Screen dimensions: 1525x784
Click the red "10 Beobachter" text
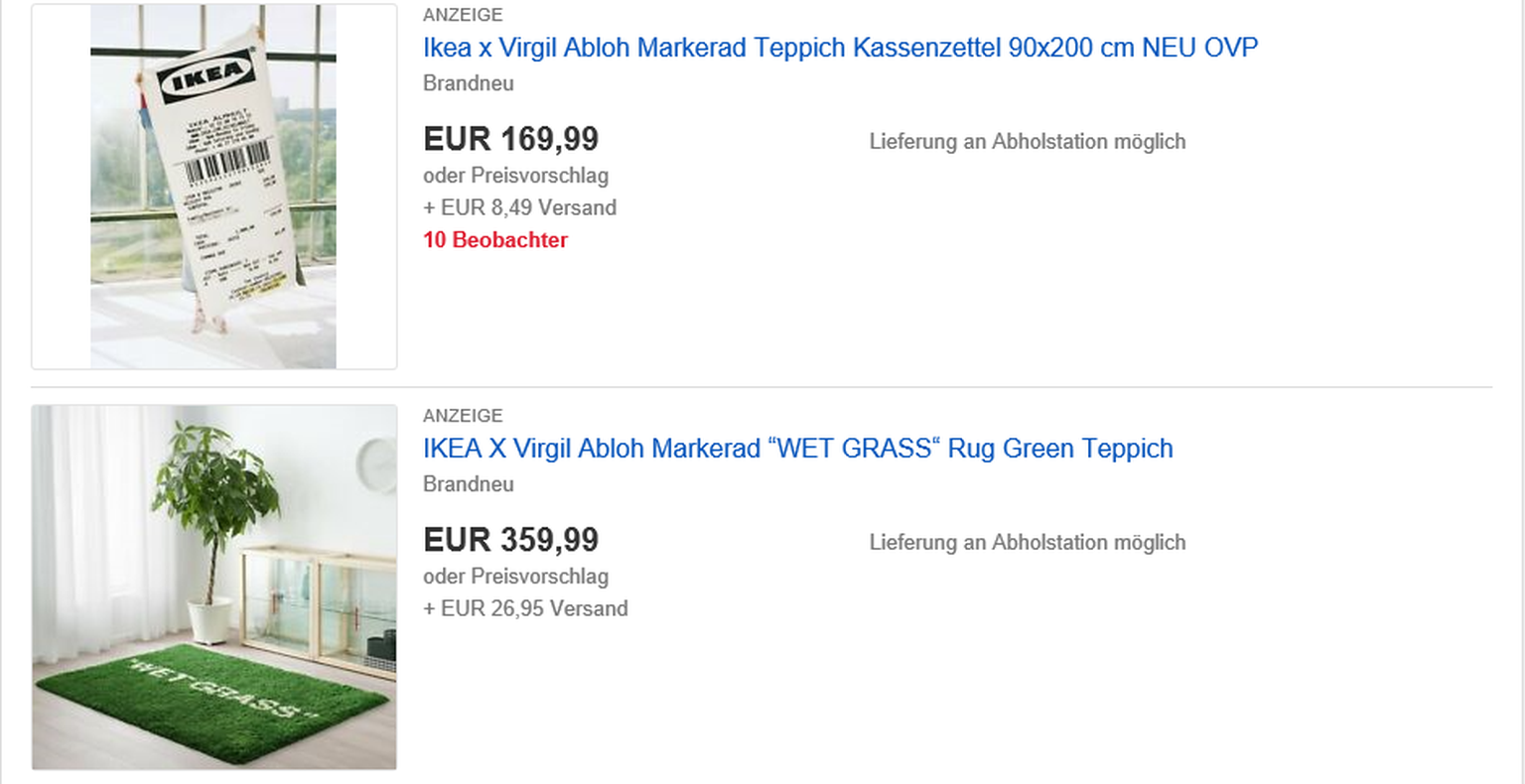click(494, 240)
